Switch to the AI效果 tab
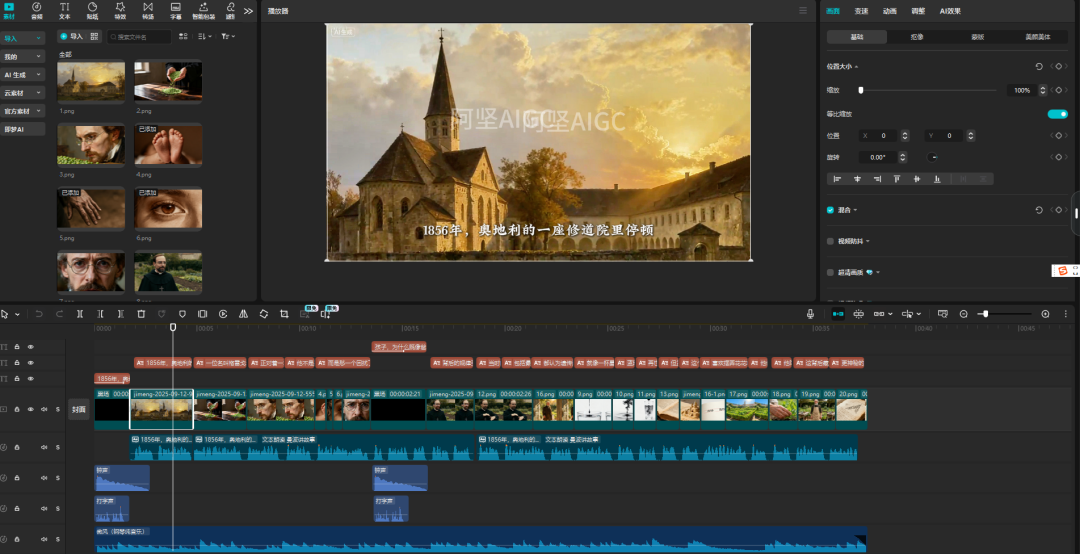Screen dimensions: 1080x554 pyautogui.click(x=950, y=11)
